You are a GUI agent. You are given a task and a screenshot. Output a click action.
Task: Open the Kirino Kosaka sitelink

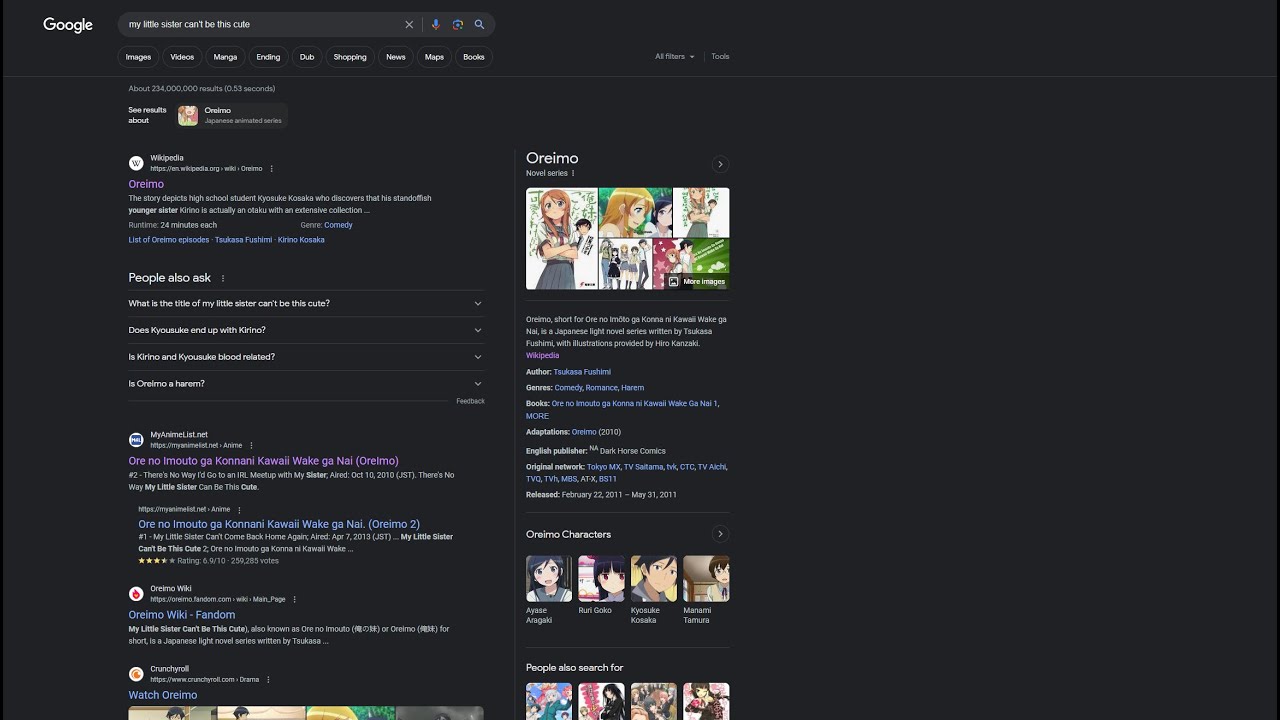click(x=301, y=240)
